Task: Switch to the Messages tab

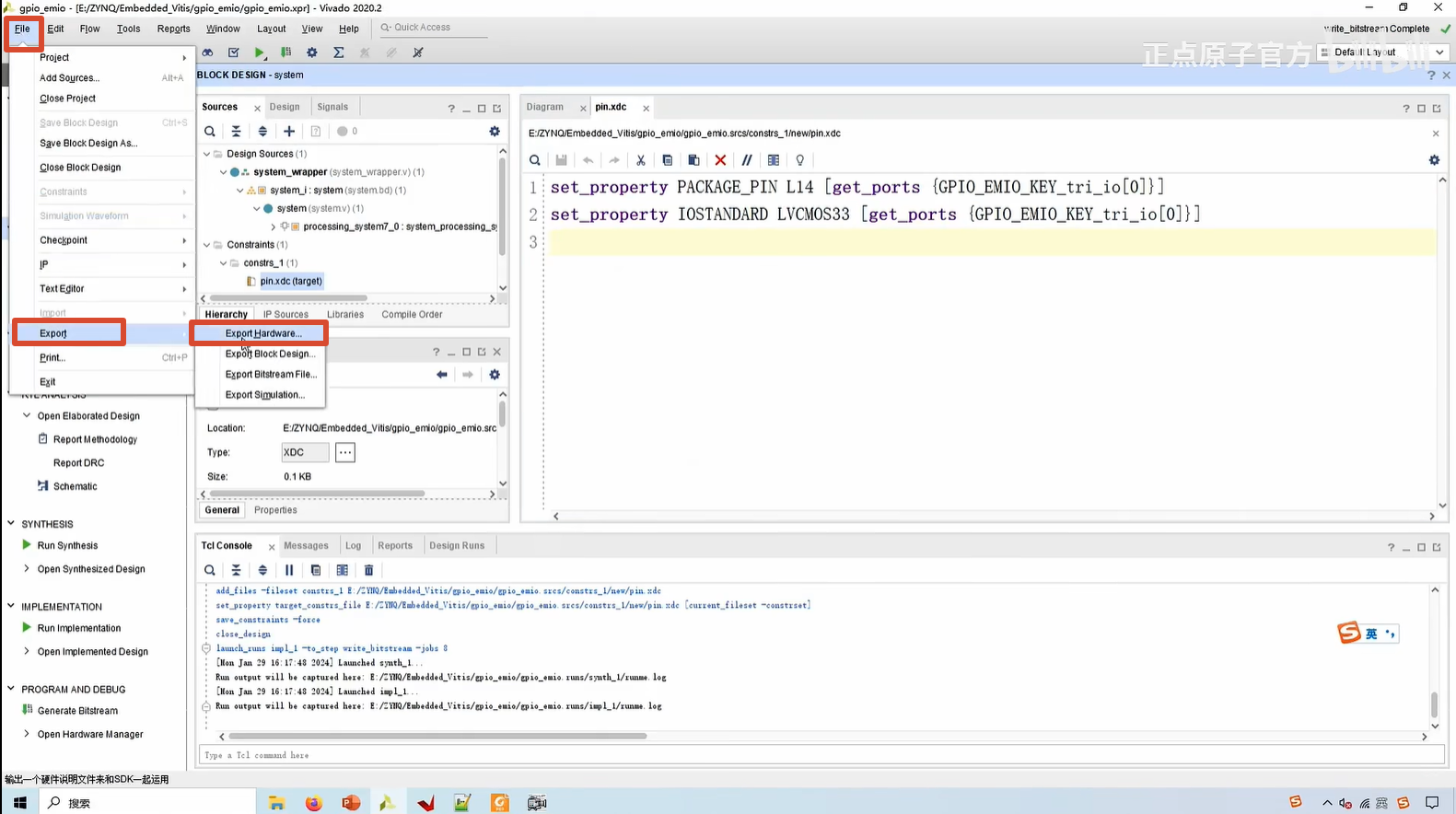Action: [x=306, y=546]
